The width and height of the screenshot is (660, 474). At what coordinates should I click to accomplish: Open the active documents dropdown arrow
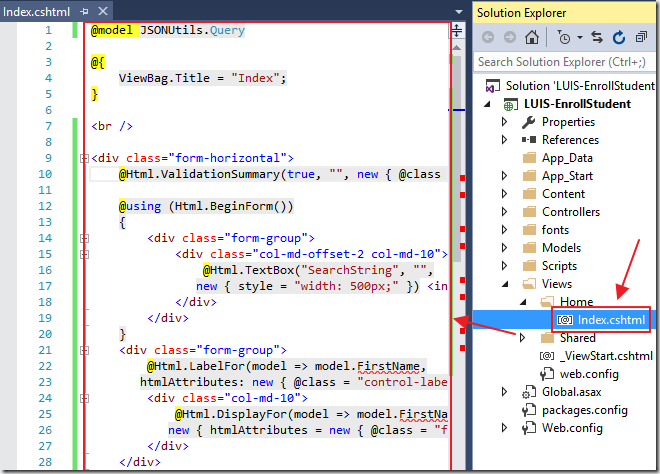click(459, 12)
